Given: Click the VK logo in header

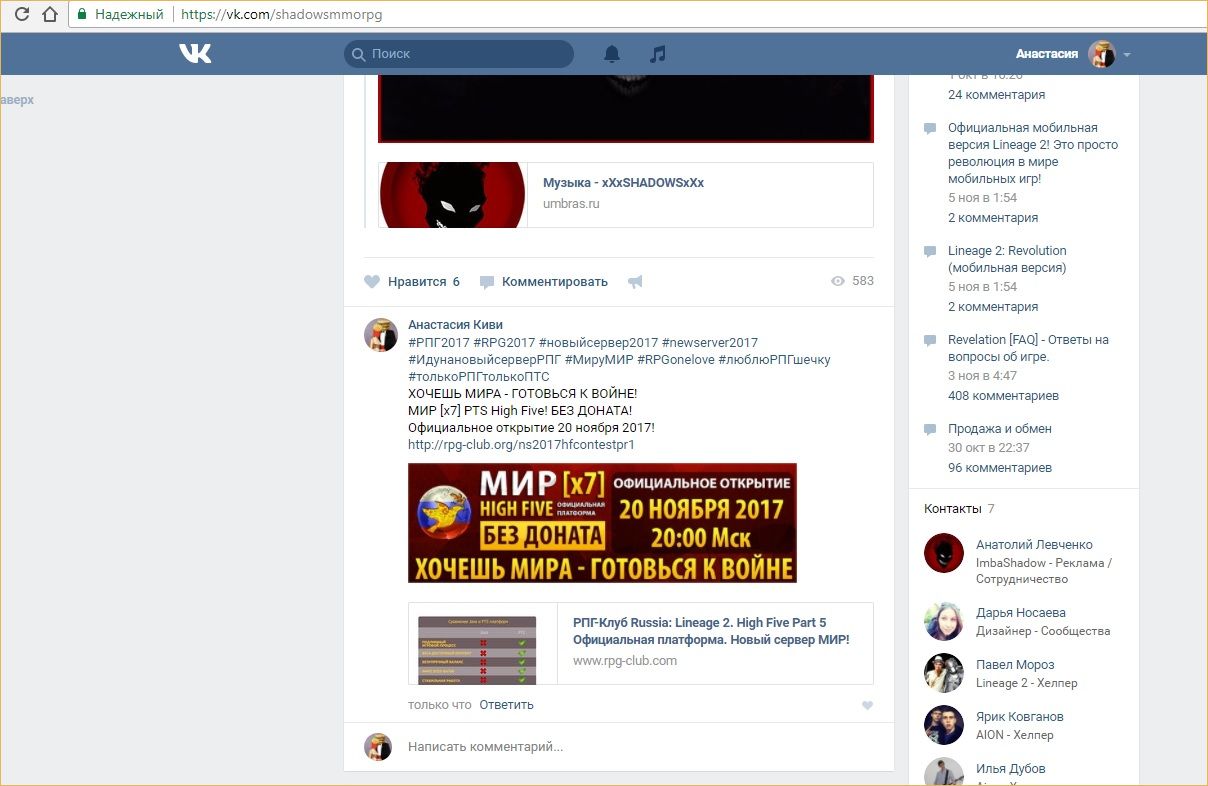Looking at the screenshot, I should click(x=195, y=54).
